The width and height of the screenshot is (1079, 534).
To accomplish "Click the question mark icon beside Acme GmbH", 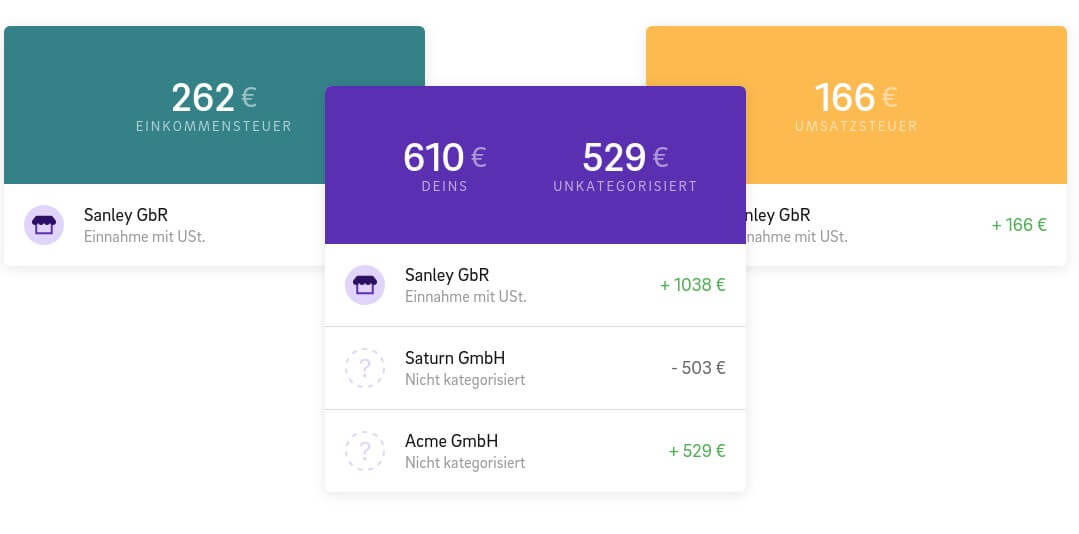I will pos(365,451).
